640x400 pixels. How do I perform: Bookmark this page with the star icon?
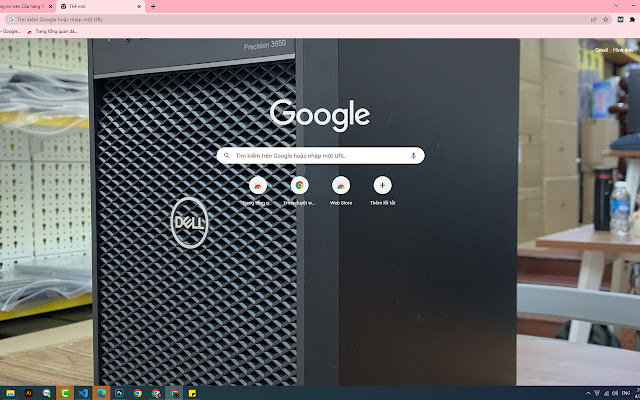pos(606,19)
